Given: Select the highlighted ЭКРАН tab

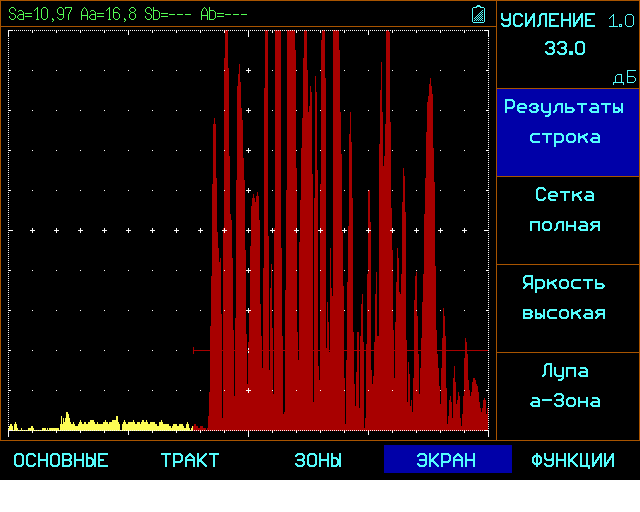Looking at the screenshot, I should coord(448,459).
